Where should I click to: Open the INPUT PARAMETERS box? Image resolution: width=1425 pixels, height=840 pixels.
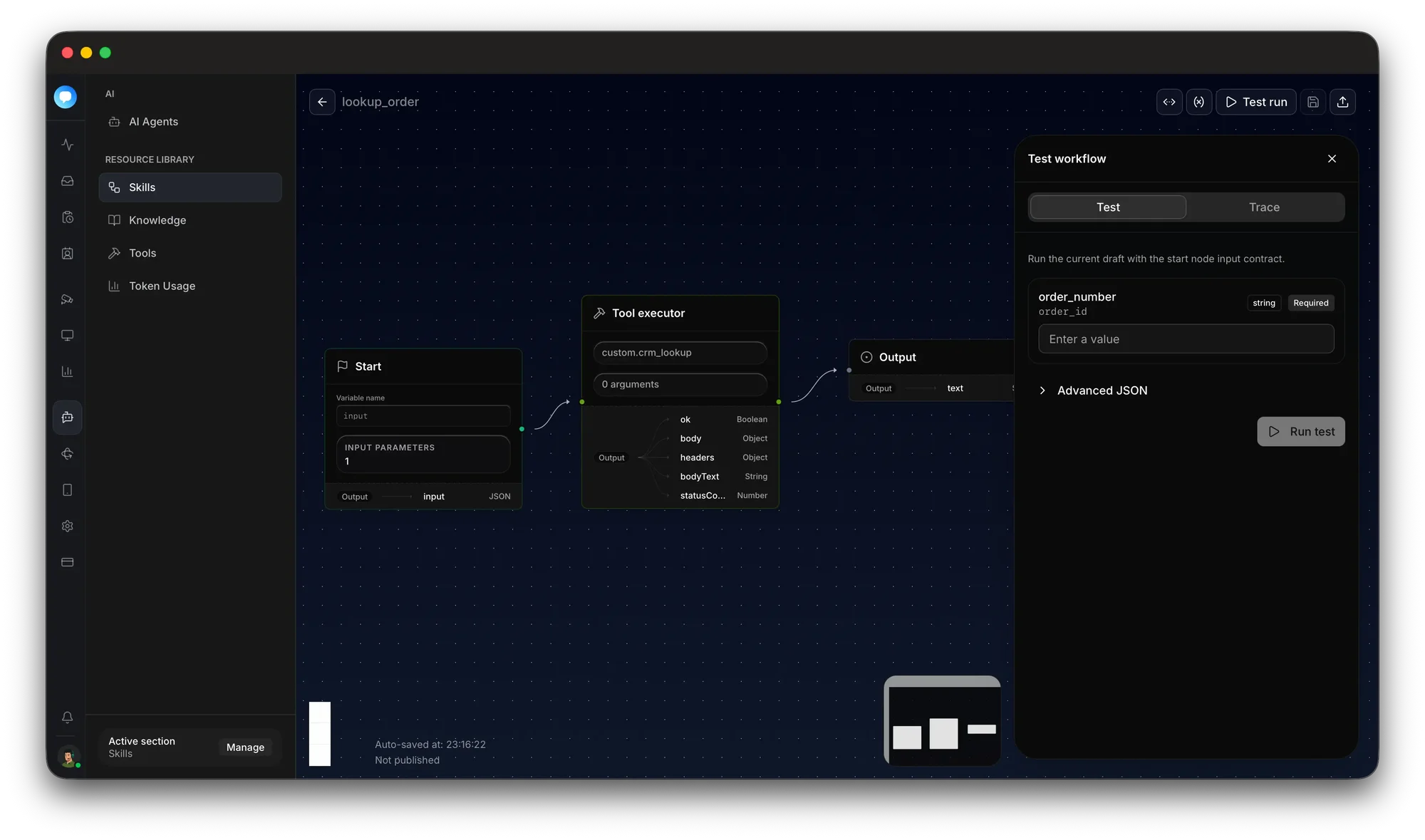click(423, 455)
